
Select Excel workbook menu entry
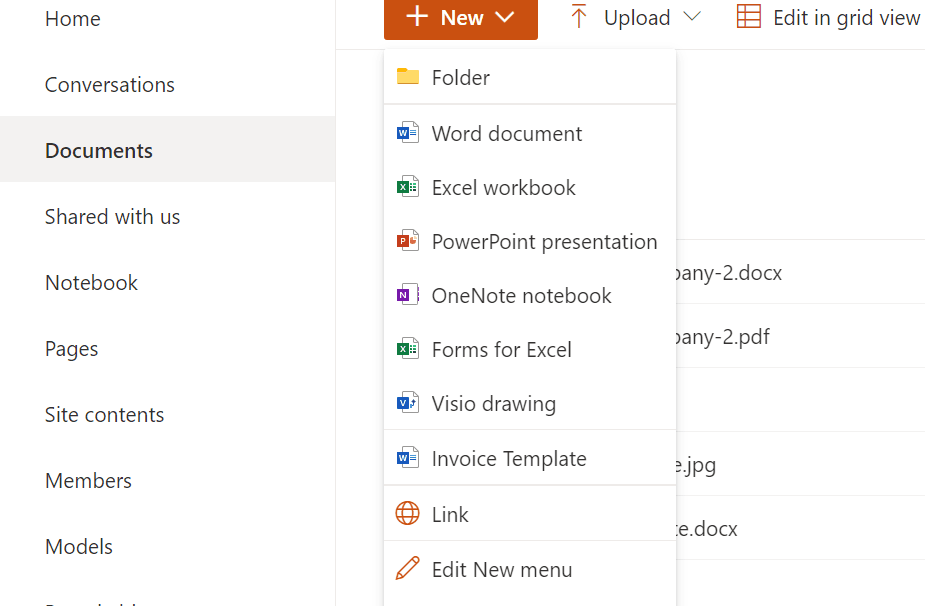(530, 188)
